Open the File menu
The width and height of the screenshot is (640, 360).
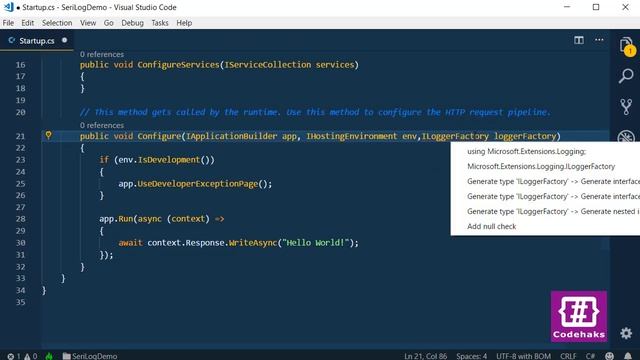pyautogui.click(x=8, y=23)
